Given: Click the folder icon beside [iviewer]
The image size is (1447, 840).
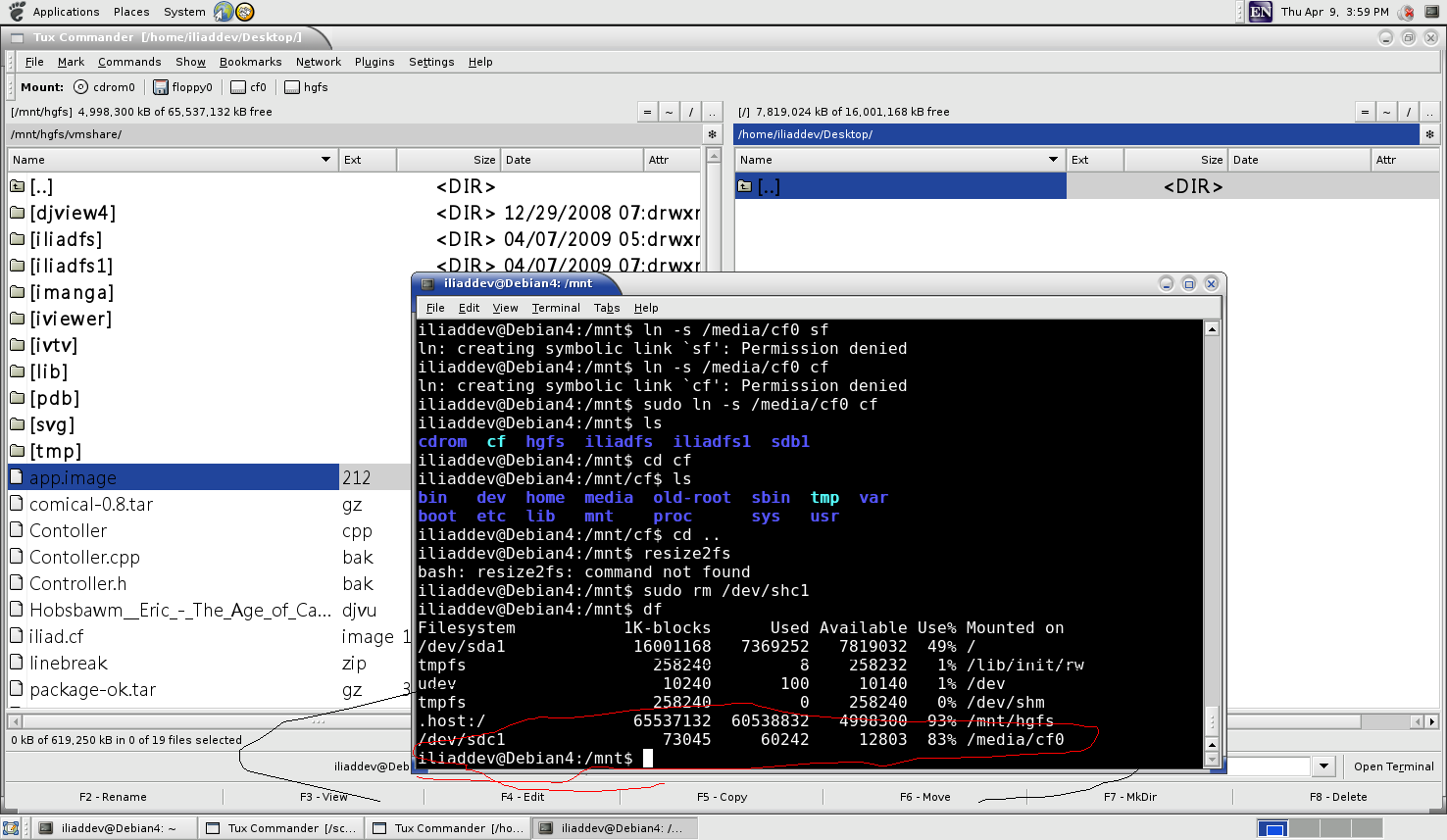Looking at the screenshot, I should pyautogui.click(x=17, y=319).
